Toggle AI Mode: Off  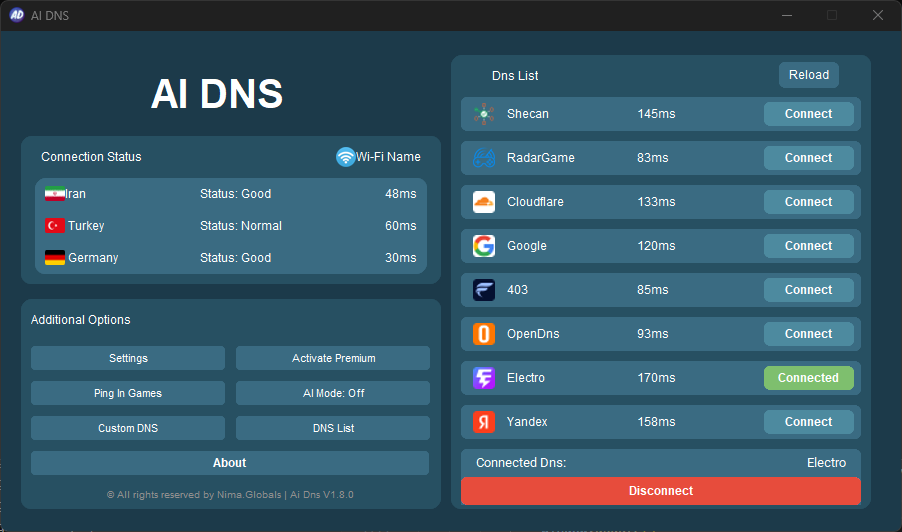point(333,393)
